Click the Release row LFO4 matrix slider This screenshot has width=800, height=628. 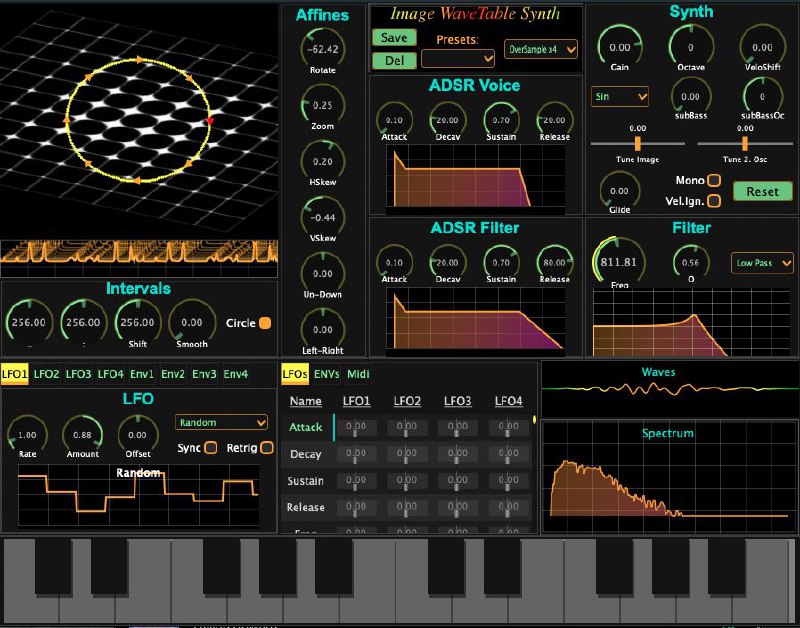(x=508, y=508)
